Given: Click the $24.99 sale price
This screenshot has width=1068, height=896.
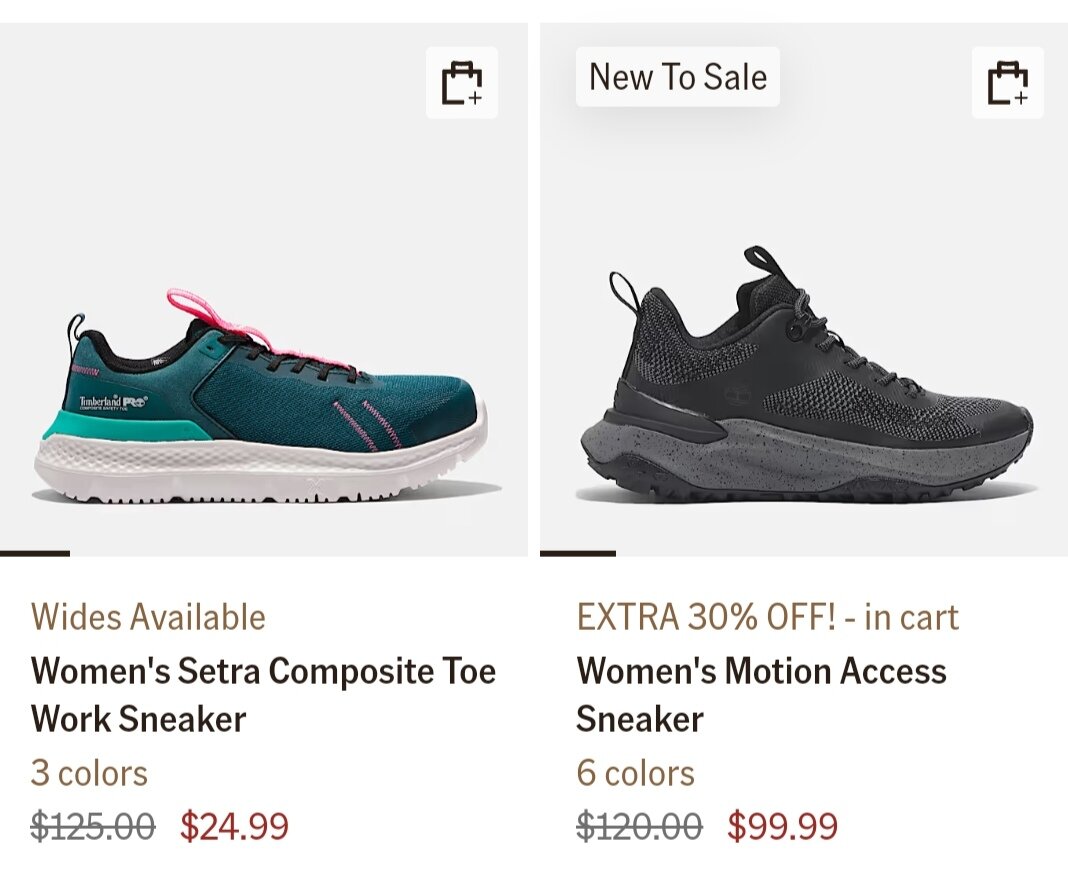Looking at the screenshot, I should [234, 827].
